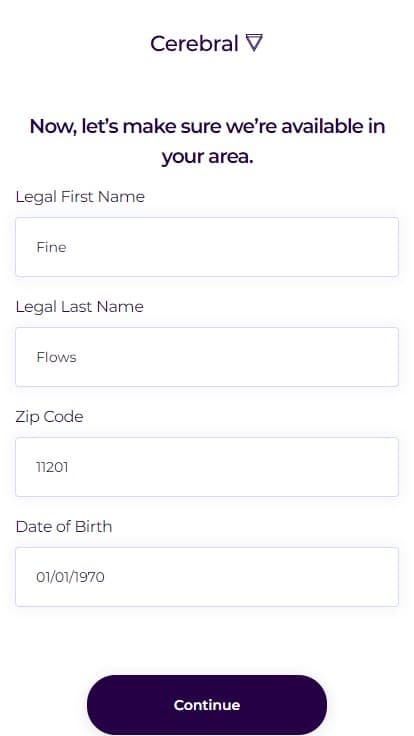Place cursor on the '01/01/1970' date value

click(70, 577)
